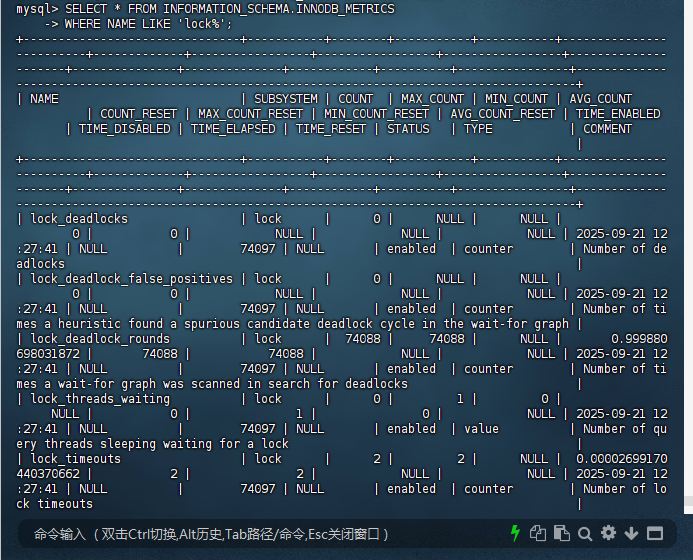Click the 'Number of lo' comment fragment
Screen dimensions: 693x560
[x=625, y=489]
